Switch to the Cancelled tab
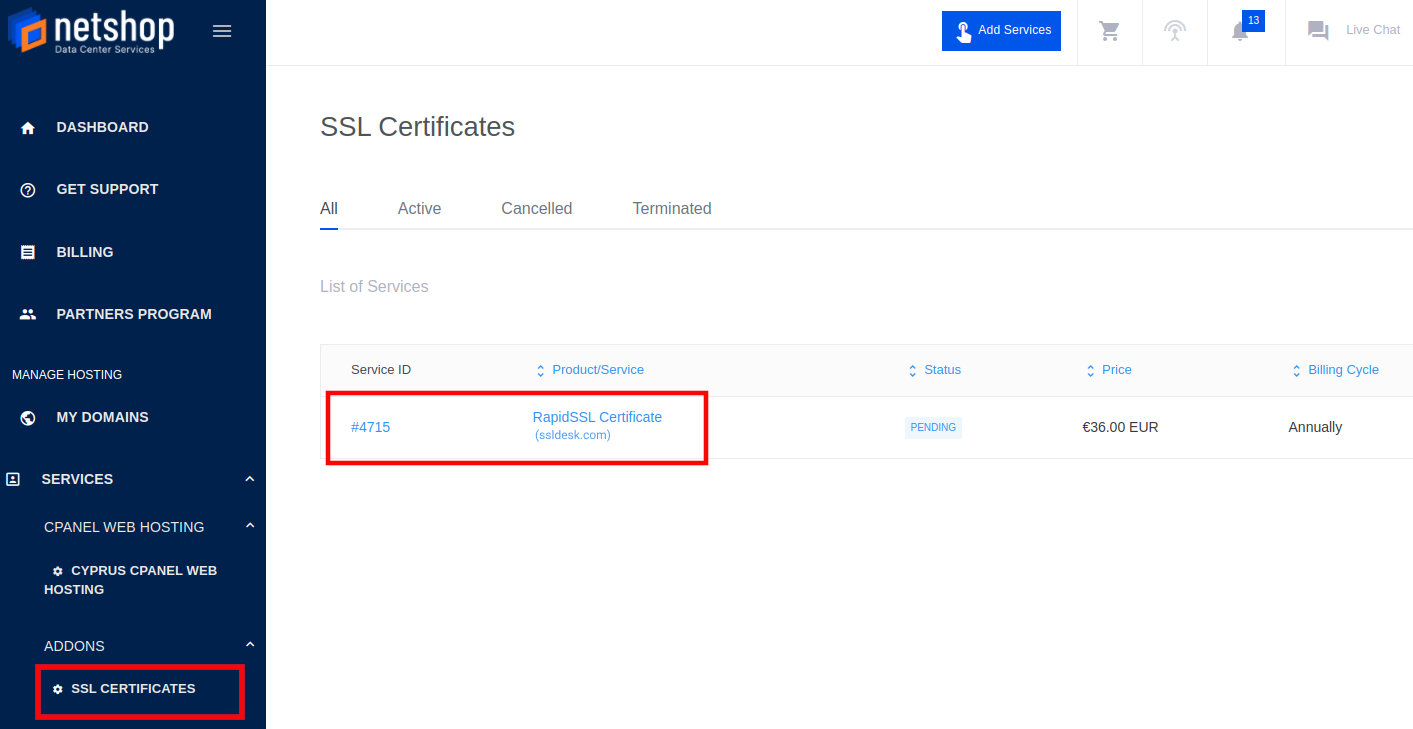Viewport: 1413px width, 729px height. [537, 209]
